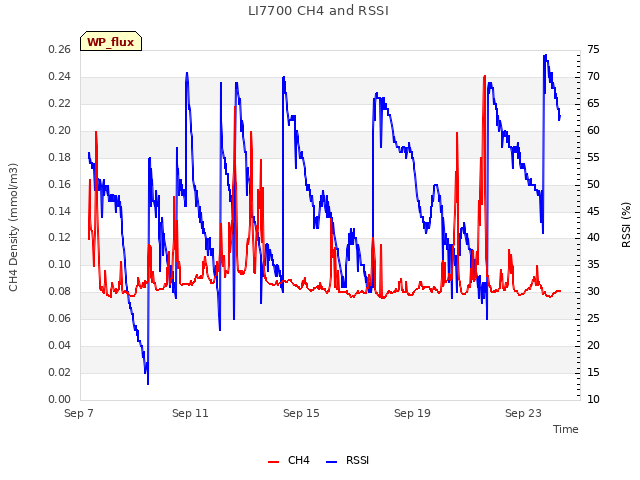The image size is (640, 480).
Task: Toggle the CH4 legend entry
Action: (289, 461)
